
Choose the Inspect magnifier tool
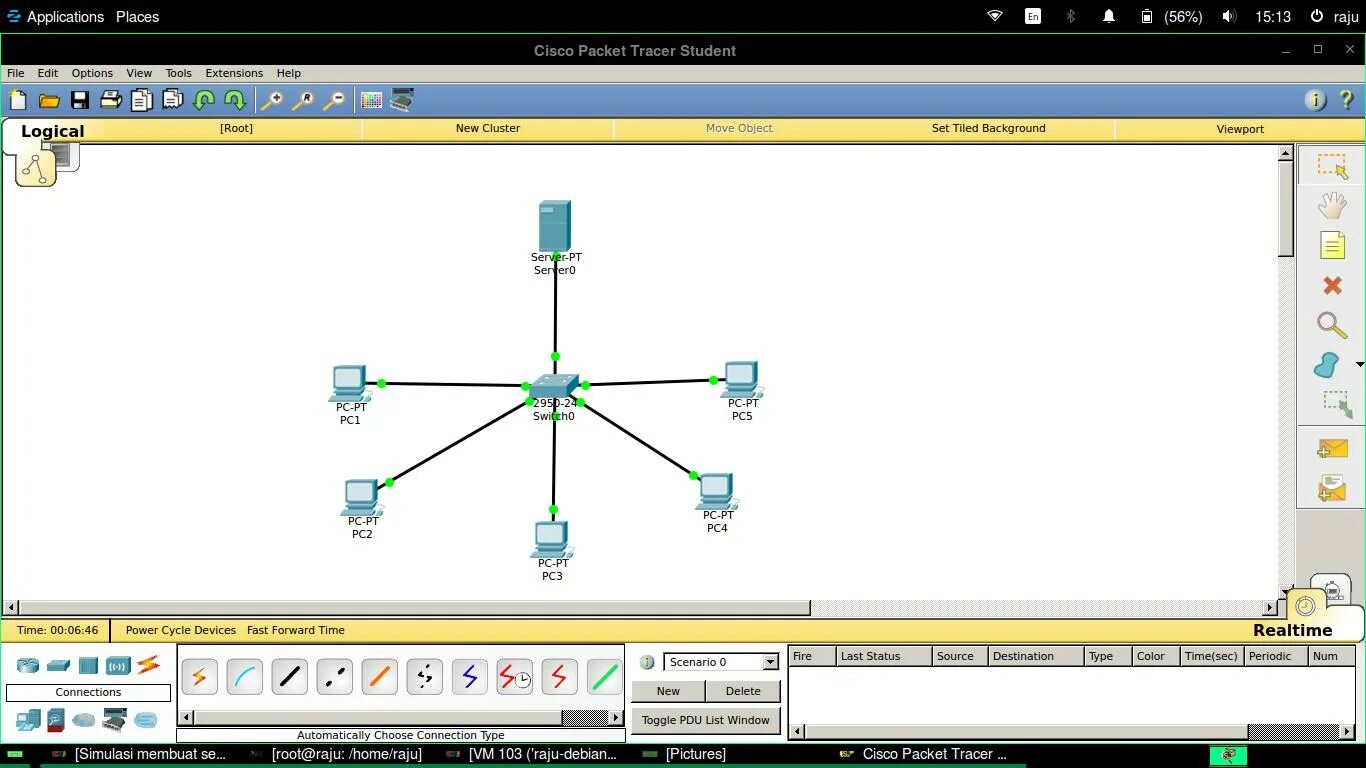1332,325
